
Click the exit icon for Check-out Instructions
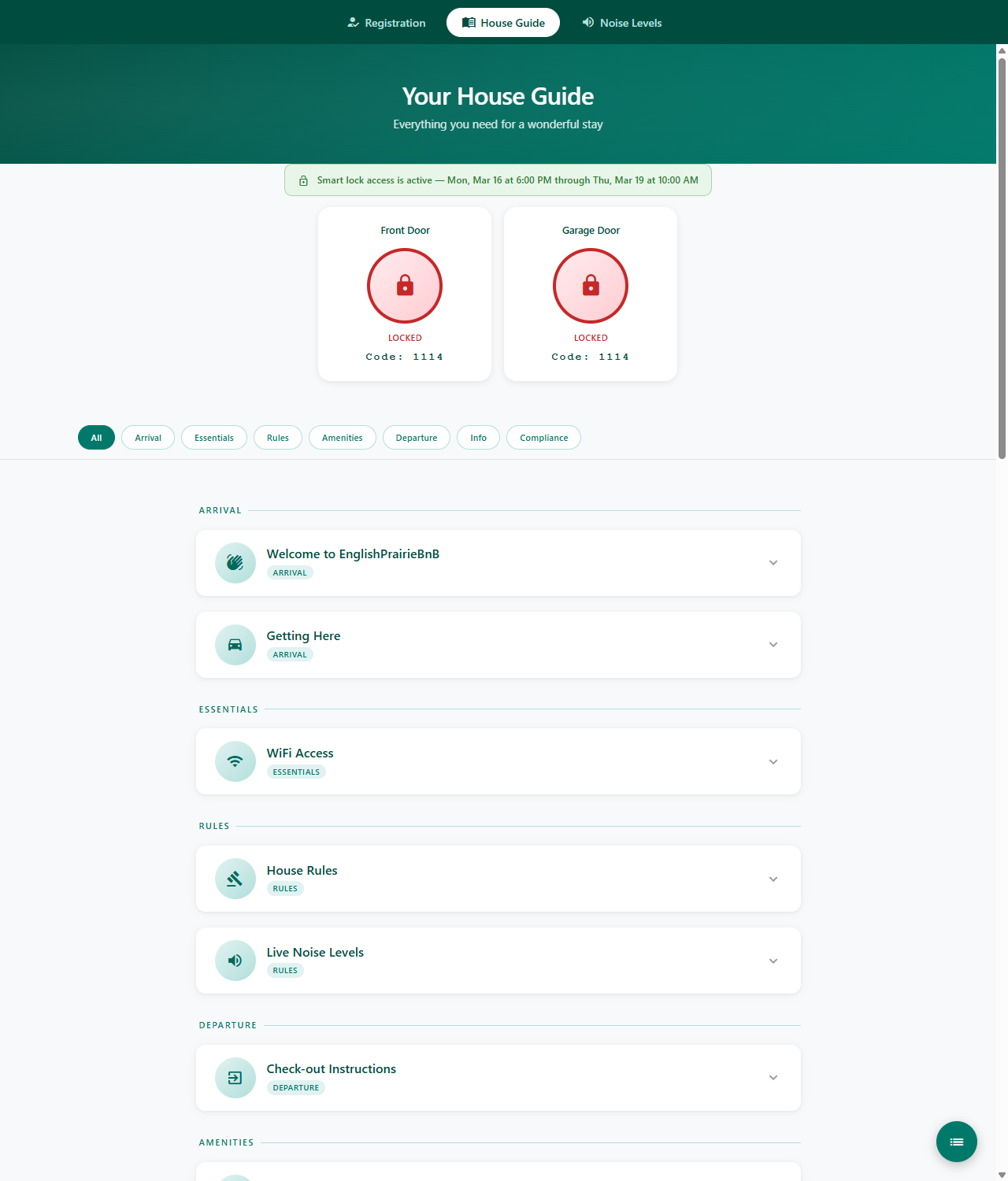[235, 1078]
